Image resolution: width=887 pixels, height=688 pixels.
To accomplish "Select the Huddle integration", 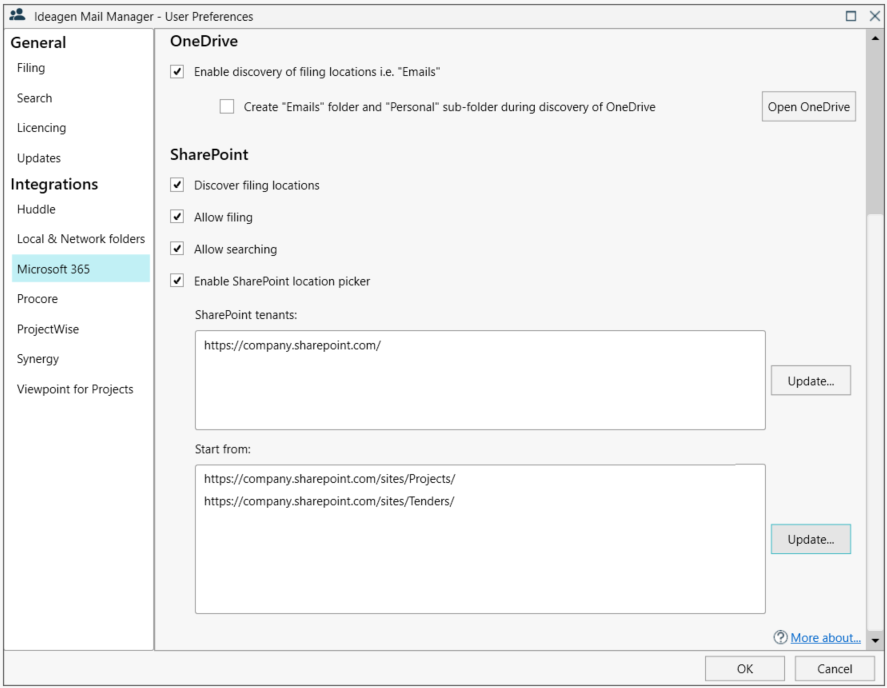I will point(38,208).
